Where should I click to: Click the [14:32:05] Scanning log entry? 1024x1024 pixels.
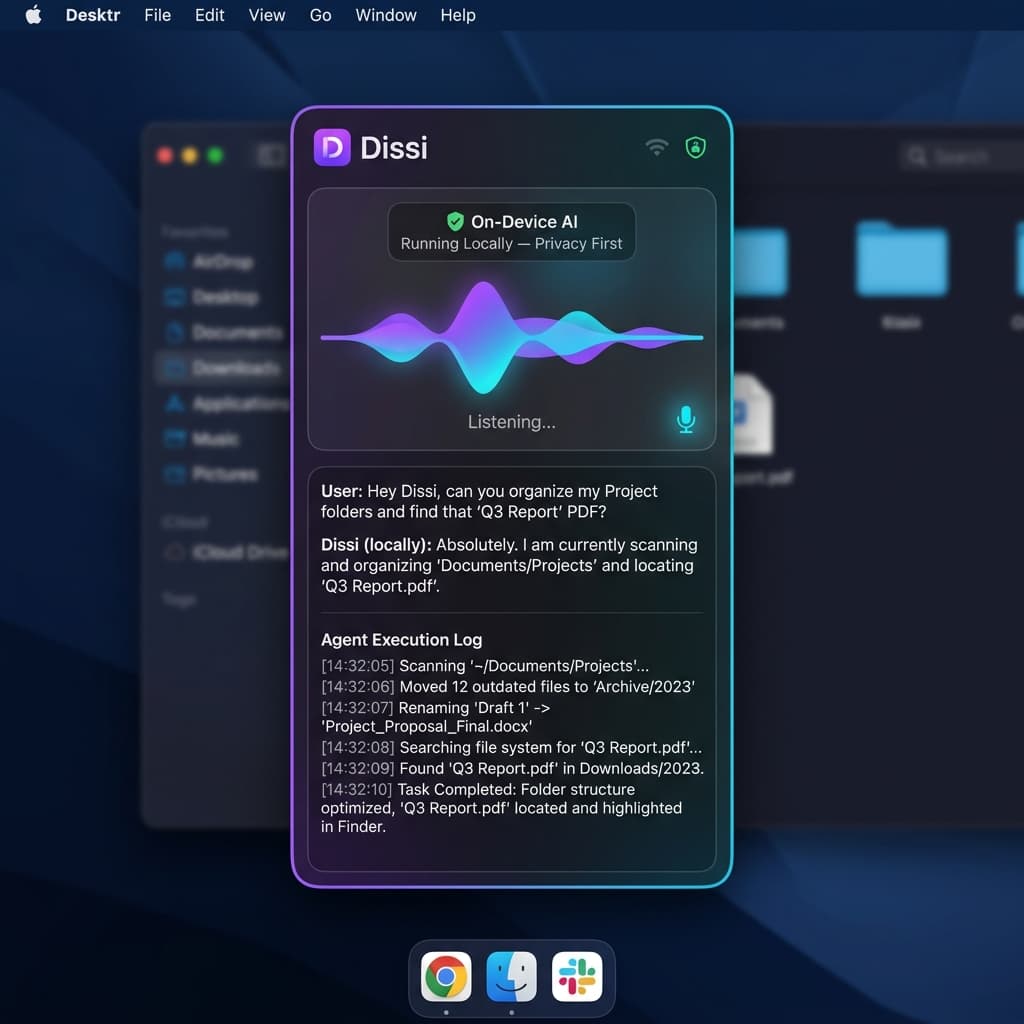click(x=485, y=665)
